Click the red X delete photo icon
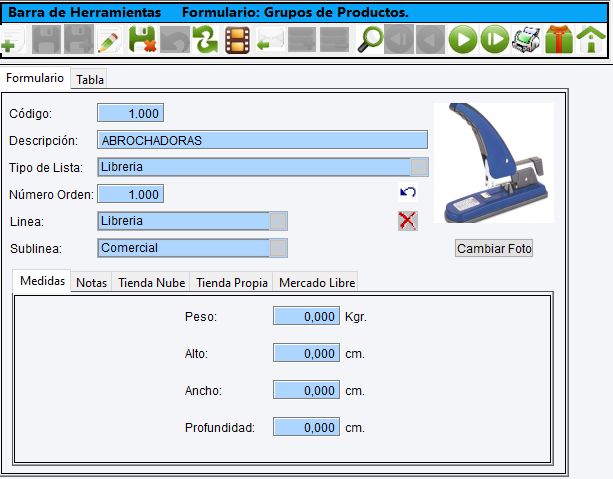The image size is (613, 479). coord(408,221)
